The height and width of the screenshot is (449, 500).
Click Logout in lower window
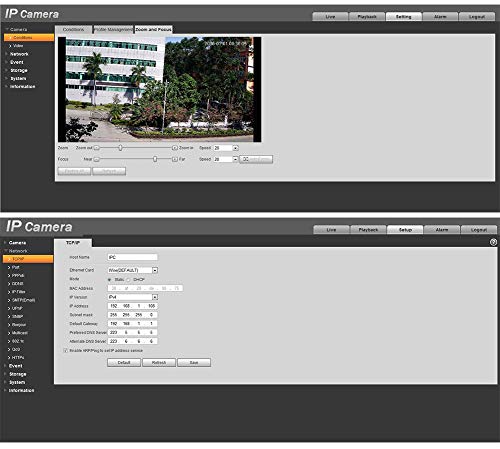click(x=479, y=230)
